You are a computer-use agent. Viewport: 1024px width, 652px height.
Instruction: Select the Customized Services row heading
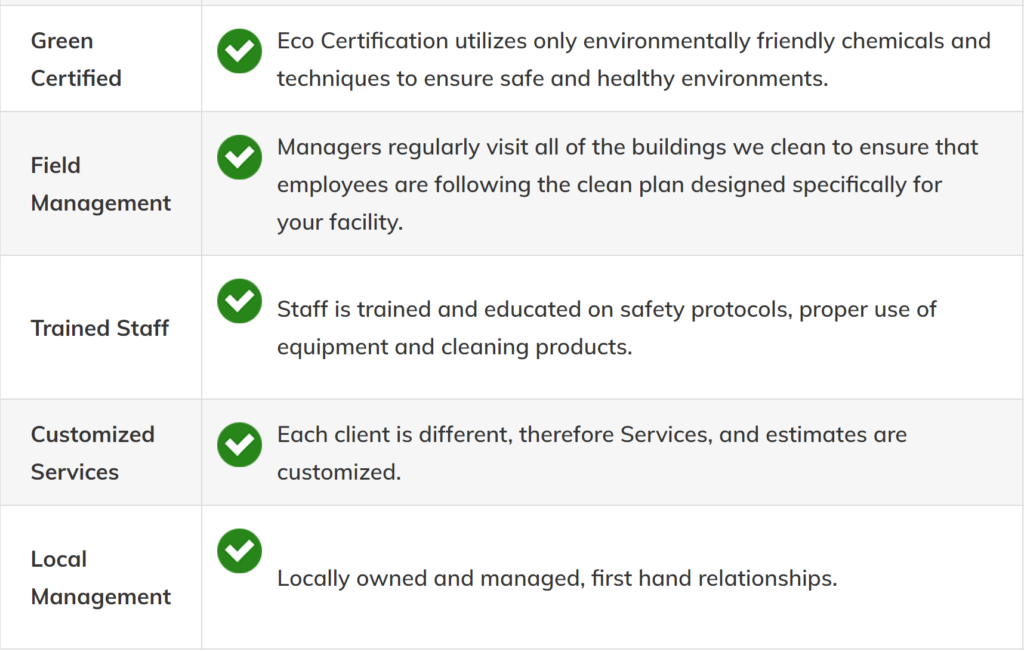93,453
